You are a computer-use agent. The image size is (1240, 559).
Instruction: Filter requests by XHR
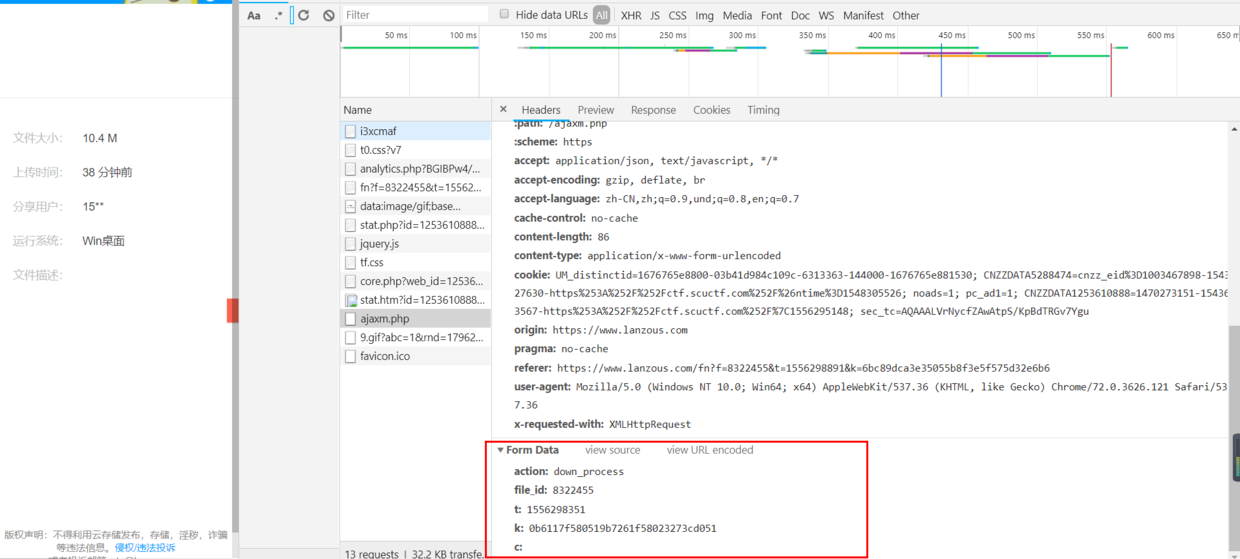(631, 15)
